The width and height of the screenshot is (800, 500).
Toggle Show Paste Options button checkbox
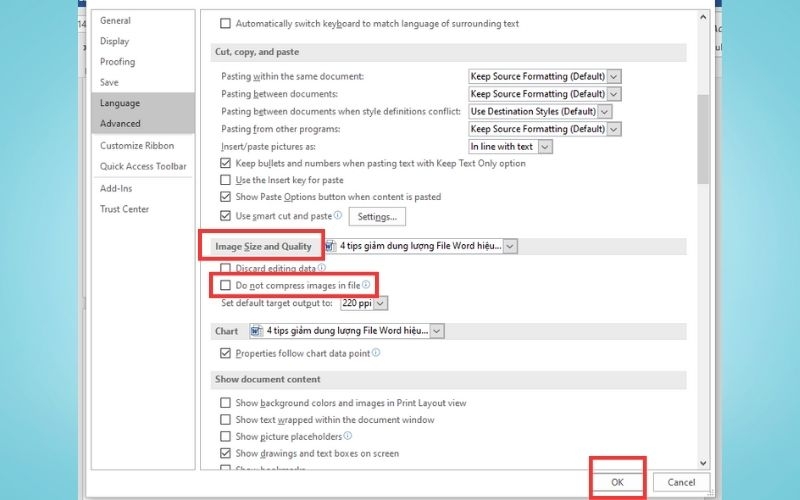(x=225, y=197)
